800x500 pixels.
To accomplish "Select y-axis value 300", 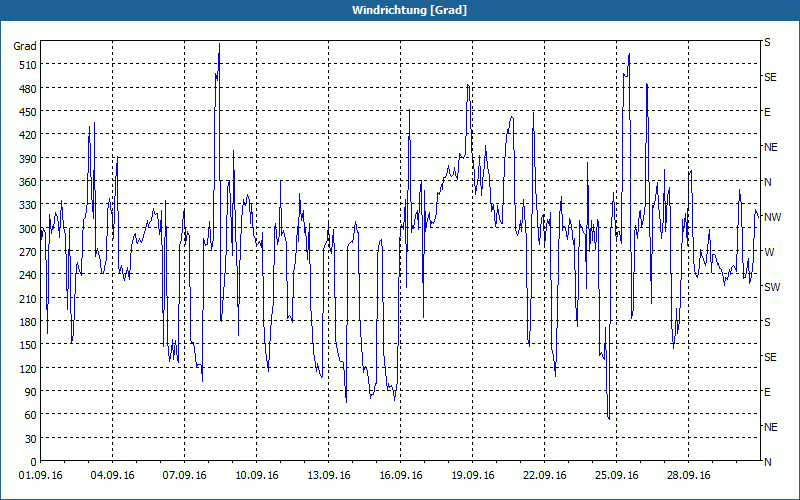I will [x=28, y=229].
